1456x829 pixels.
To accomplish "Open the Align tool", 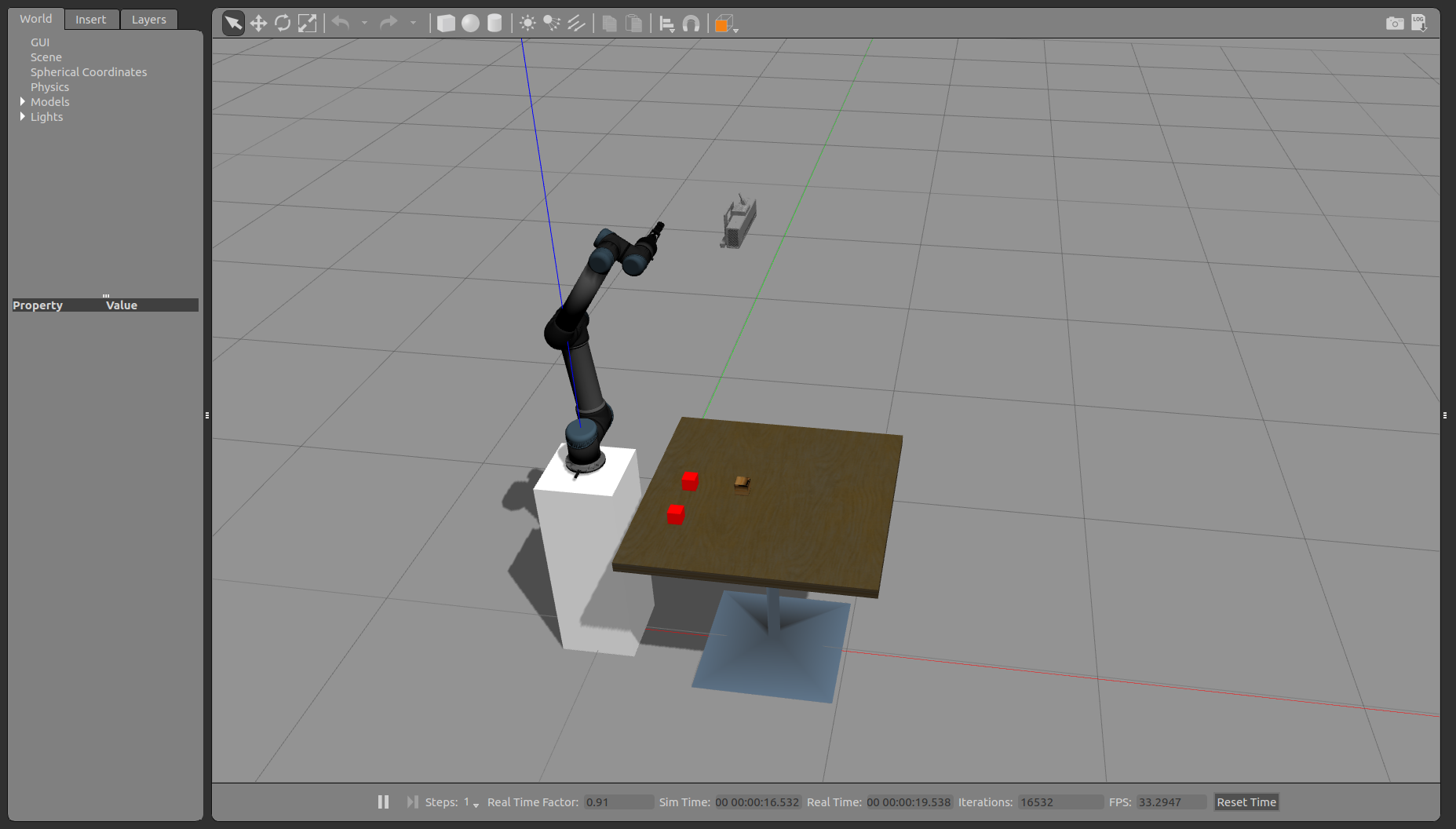I will 667,24.
